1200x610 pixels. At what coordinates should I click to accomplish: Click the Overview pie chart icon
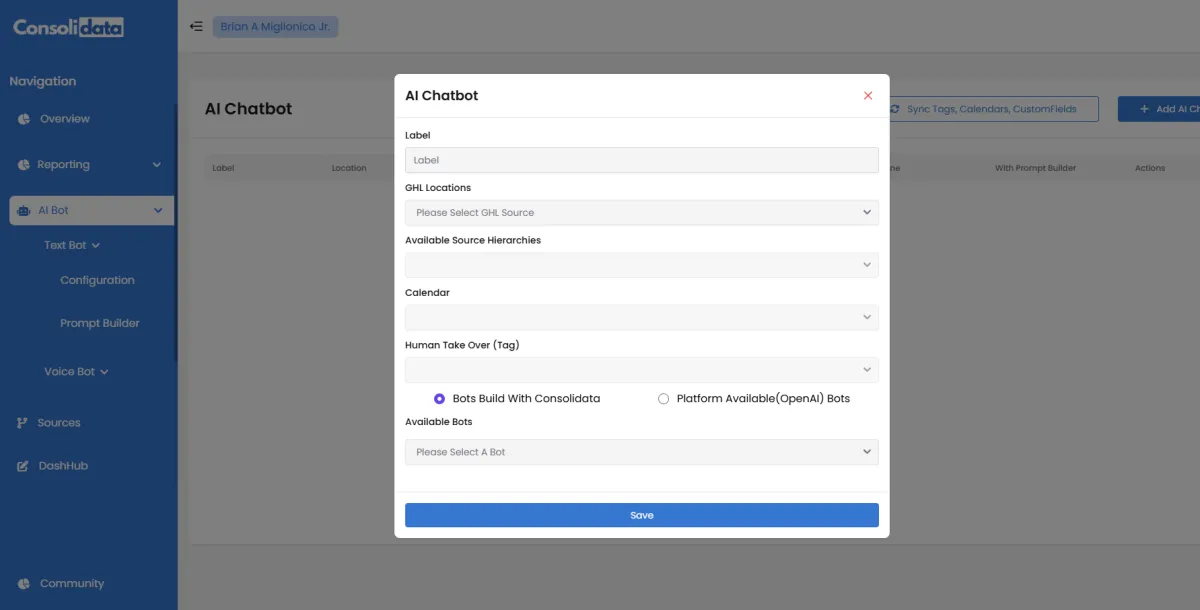24,119
